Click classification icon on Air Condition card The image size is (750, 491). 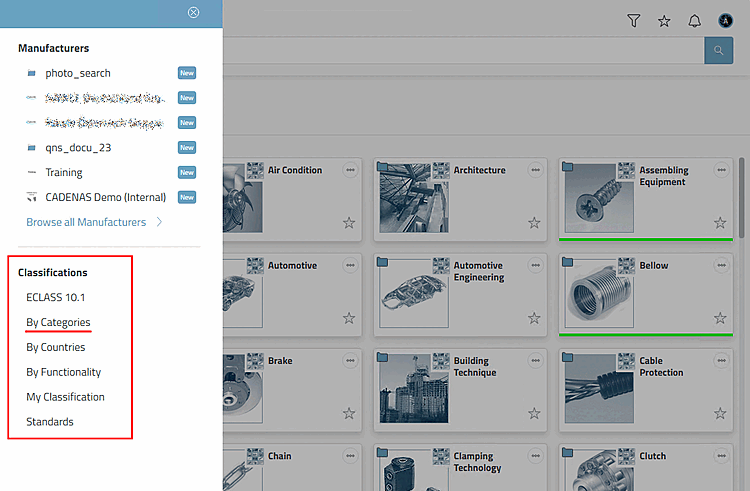255,171
